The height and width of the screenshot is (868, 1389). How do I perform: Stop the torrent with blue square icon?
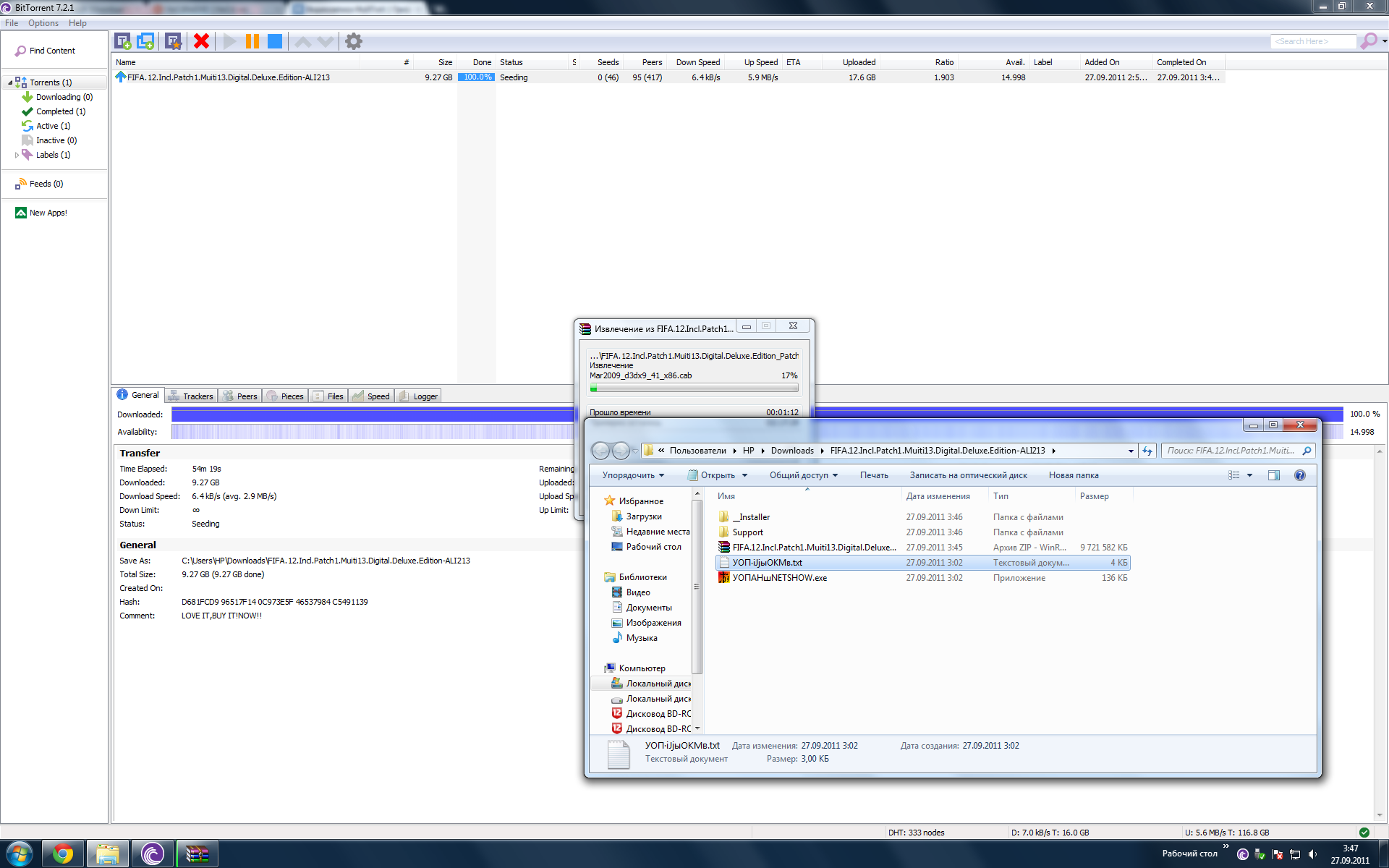(x=275, y=41)
